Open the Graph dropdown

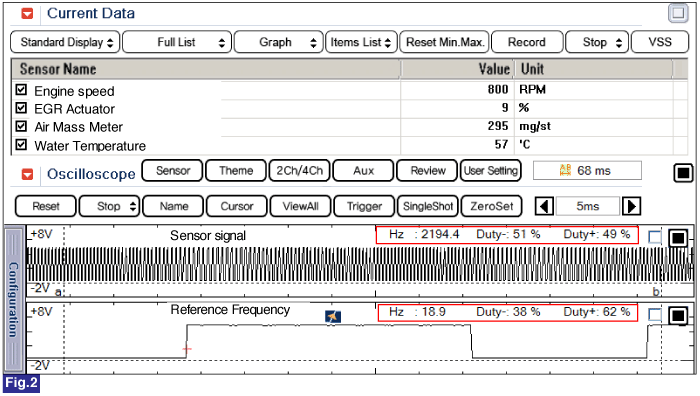click(x=279, y=42)
